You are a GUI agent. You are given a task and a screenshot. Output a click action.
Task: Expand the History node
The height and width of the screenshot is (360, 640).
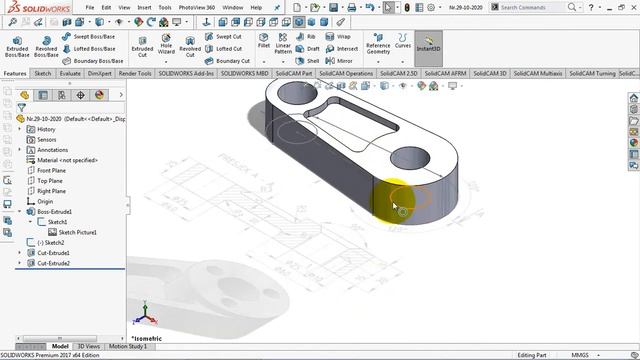19,129
